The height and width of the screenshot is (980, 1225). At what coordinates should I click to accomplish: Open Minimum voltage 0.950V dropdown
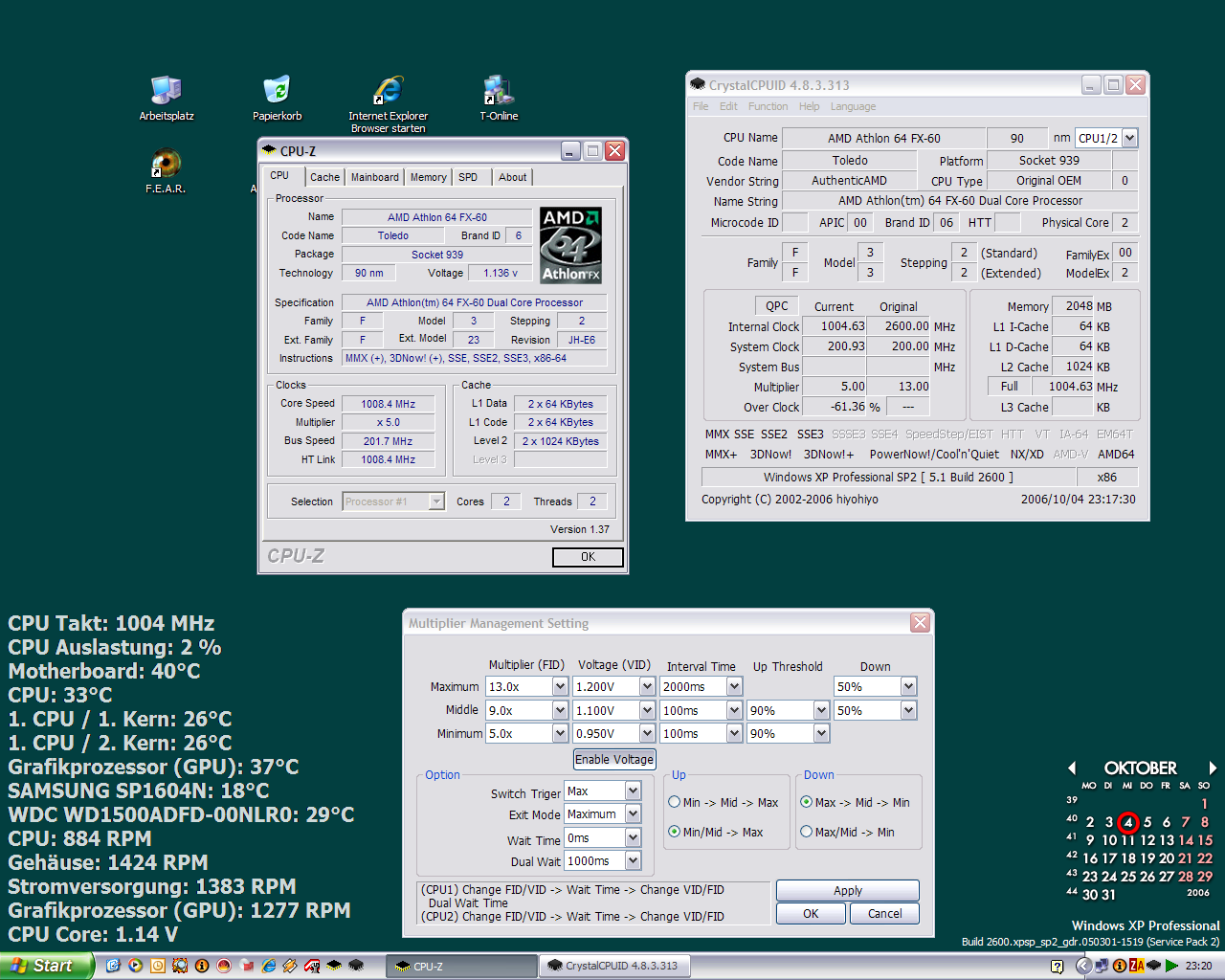(x=647, y=733)
